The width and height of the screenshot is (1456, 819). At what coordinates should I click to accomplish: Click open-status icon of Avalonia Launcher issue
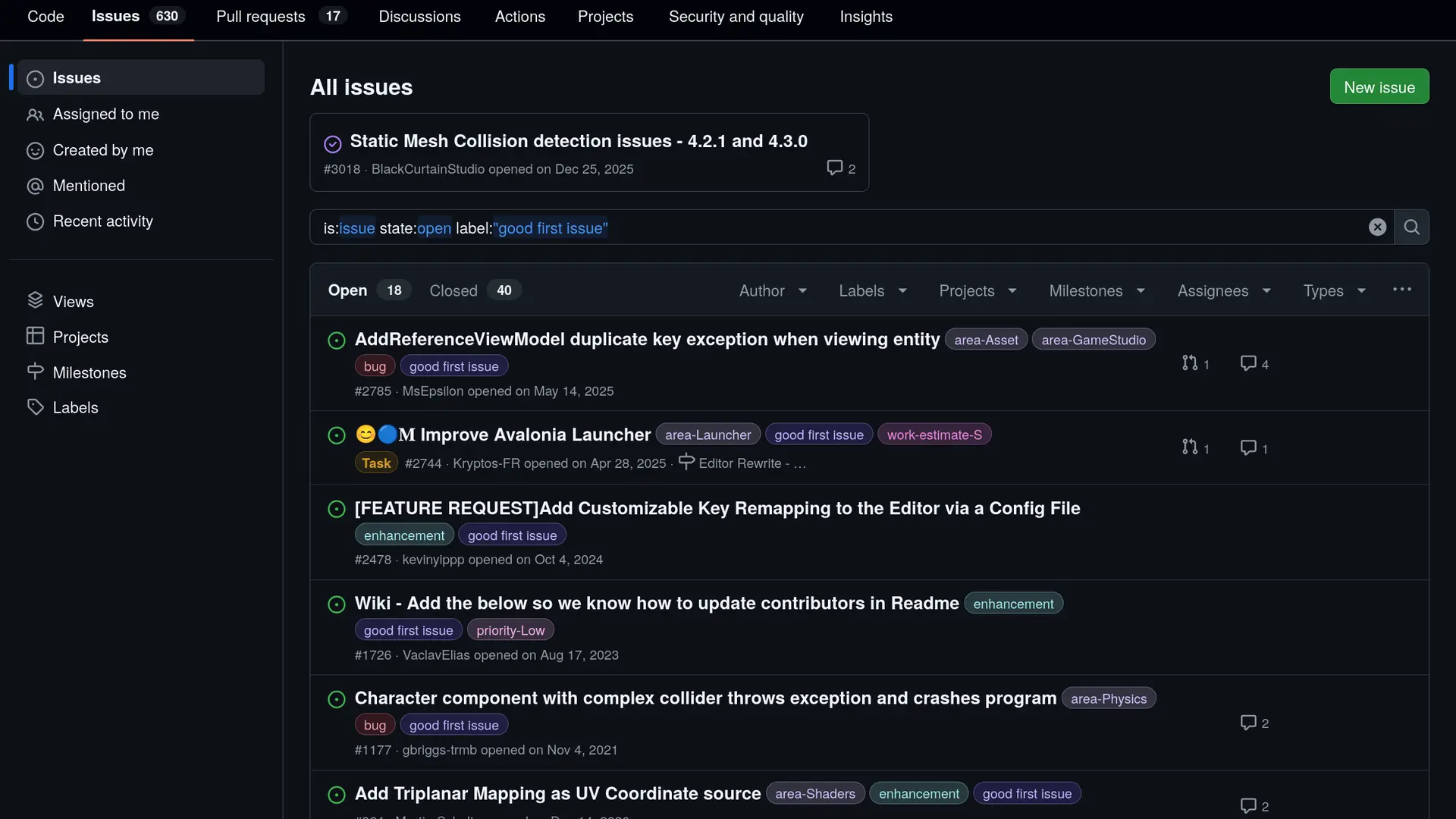point(337,435)
